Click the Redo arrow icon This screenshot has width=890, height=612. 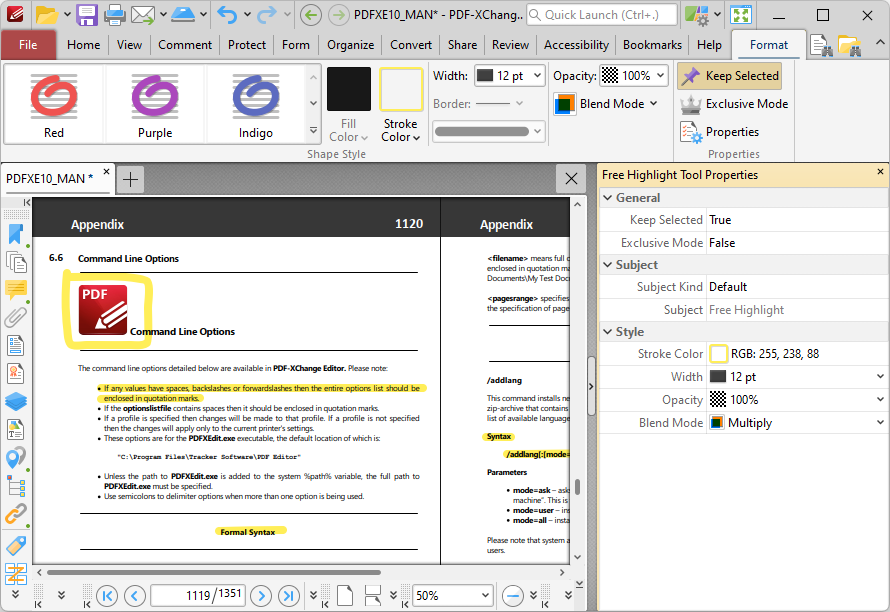pyautogui.click(x=267, y=15)
